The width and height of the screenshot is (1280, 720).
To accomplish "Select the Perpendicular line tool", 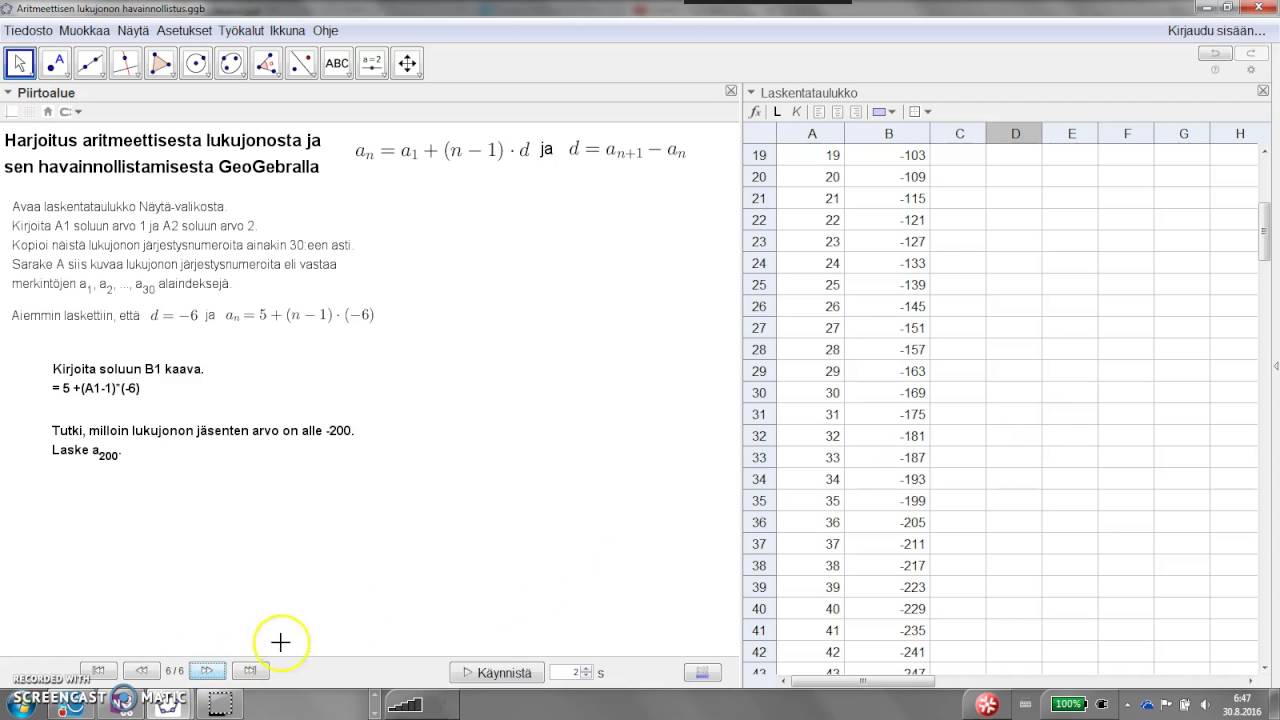I will [125, 63].
